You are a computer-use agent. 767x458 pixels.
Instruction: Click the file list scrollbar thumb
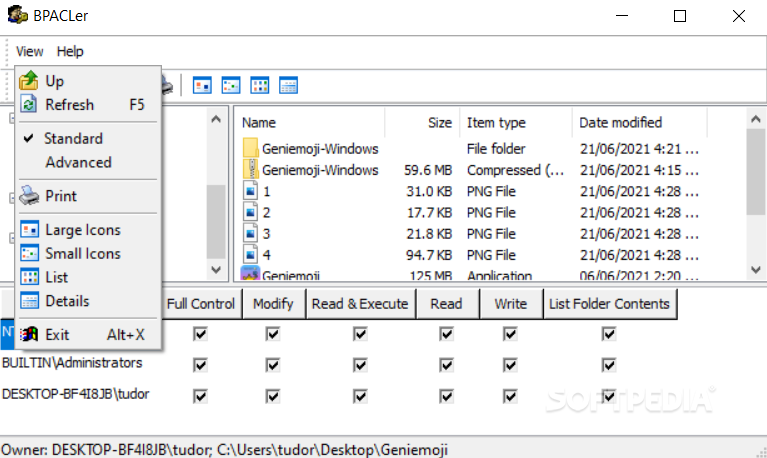[x=756, y=171]
